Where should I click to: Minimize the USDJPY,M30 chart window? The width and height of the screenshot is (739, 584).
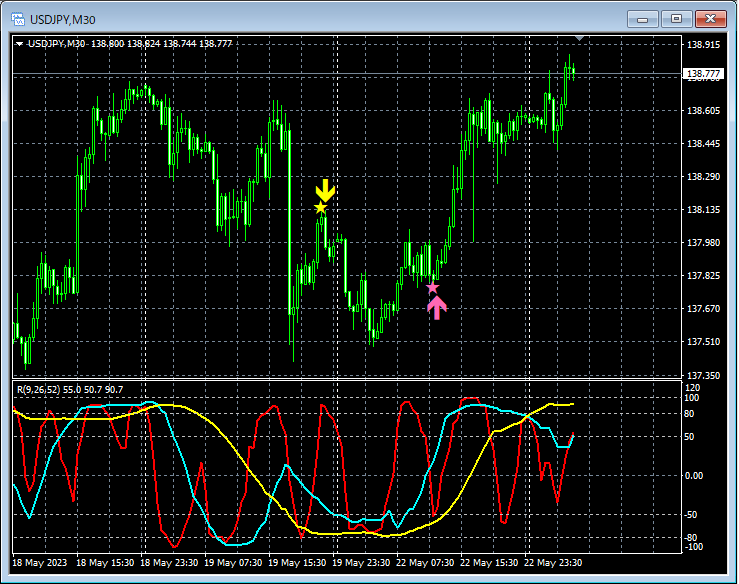pyautogui.click(x=642, y=19)
